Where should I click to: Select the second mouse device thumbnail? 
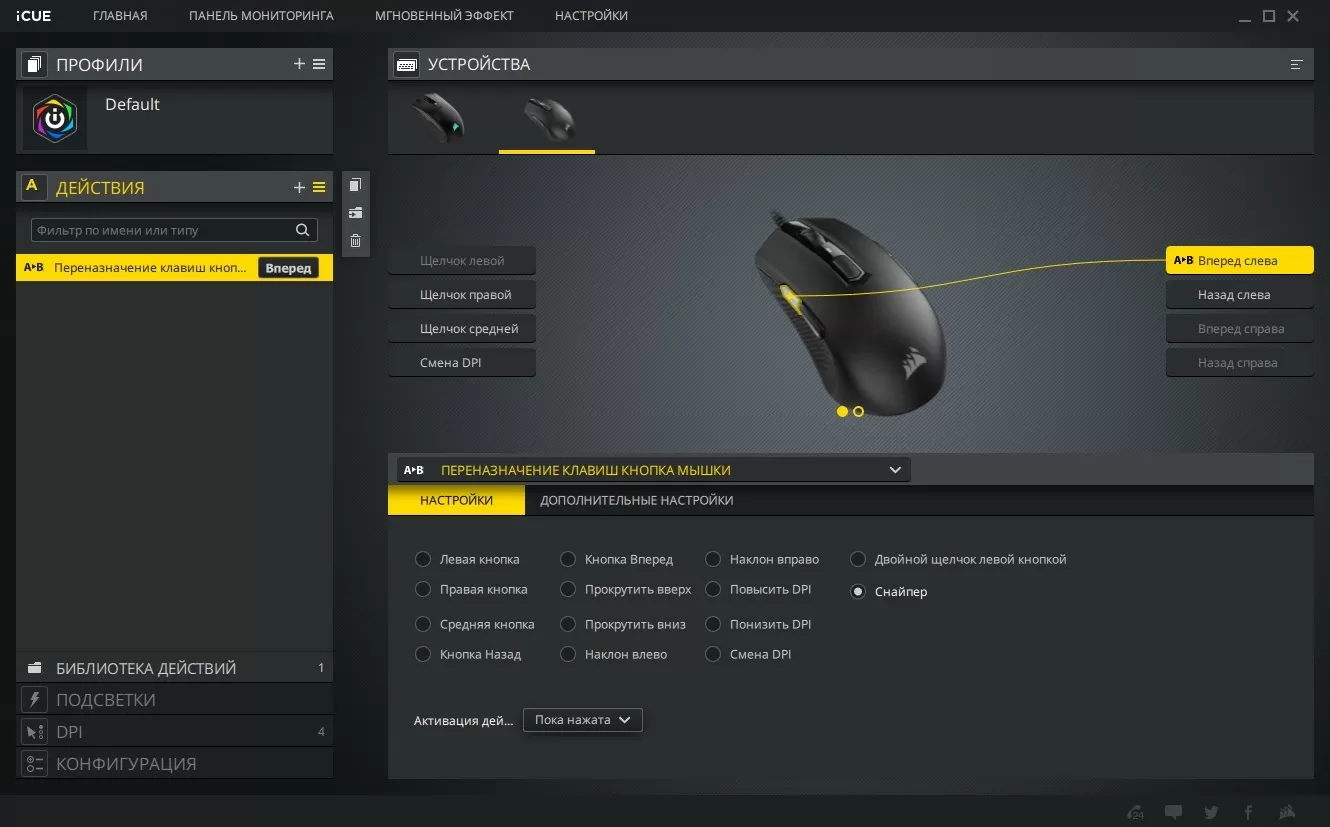pyautogui.click(x=548, y=118)
